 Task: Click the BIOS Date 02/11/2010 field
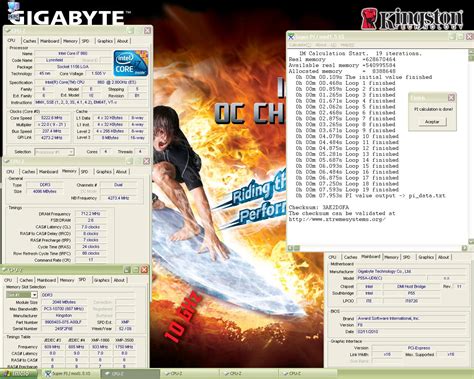[411, 332]
